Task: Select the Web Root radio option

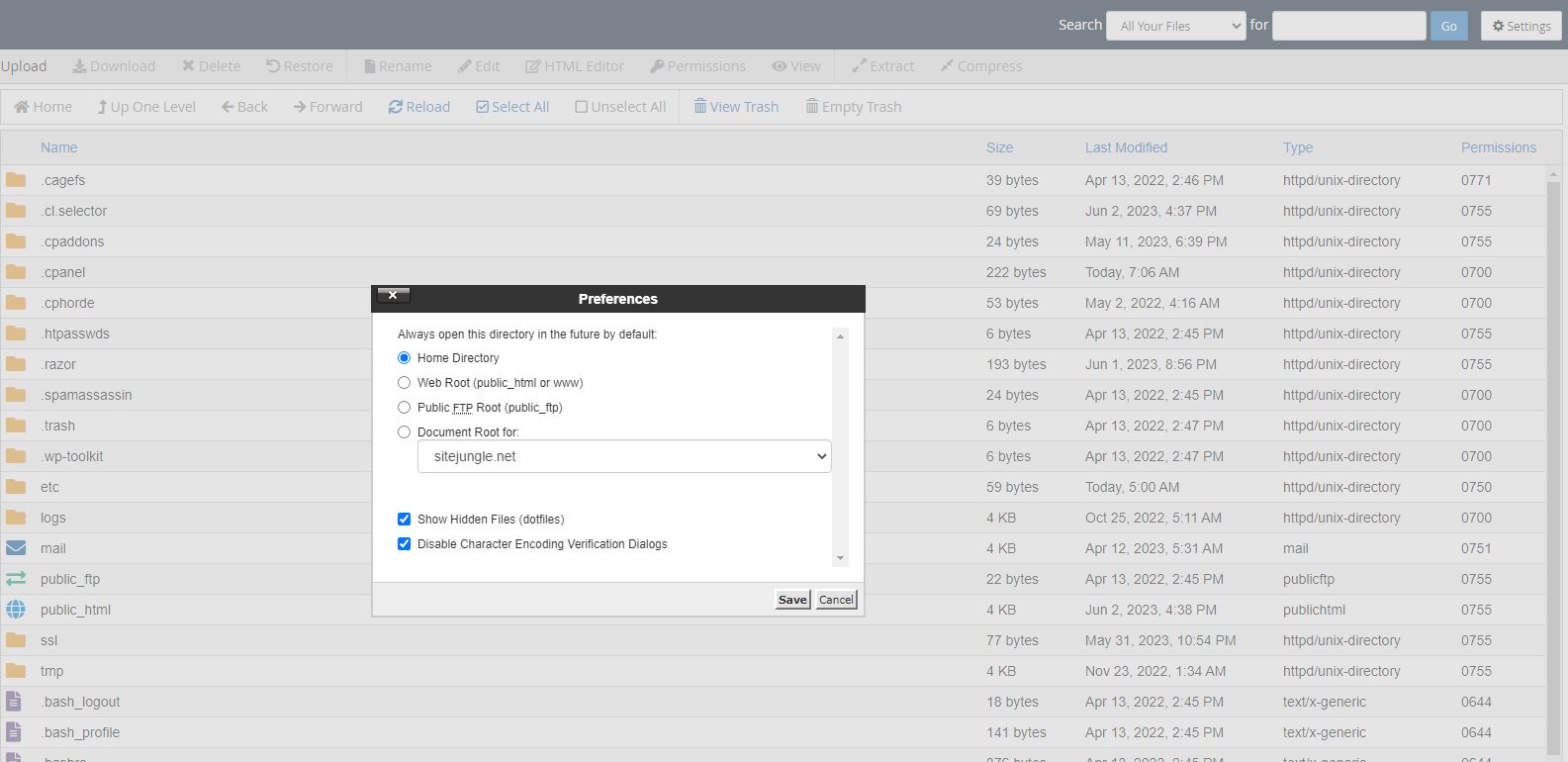Action: coord(404,383)
